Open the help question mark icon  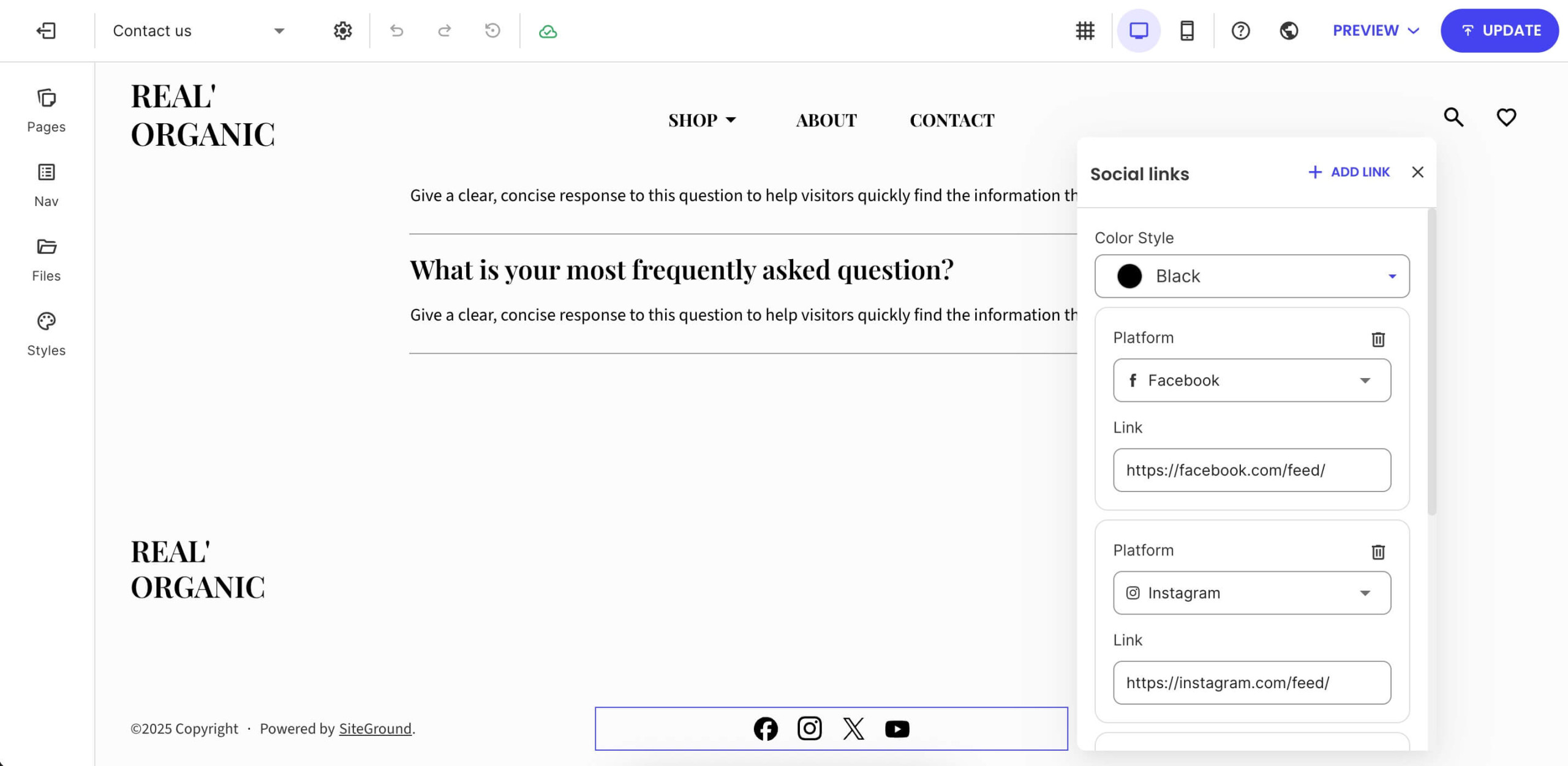tap(1241, 31)
